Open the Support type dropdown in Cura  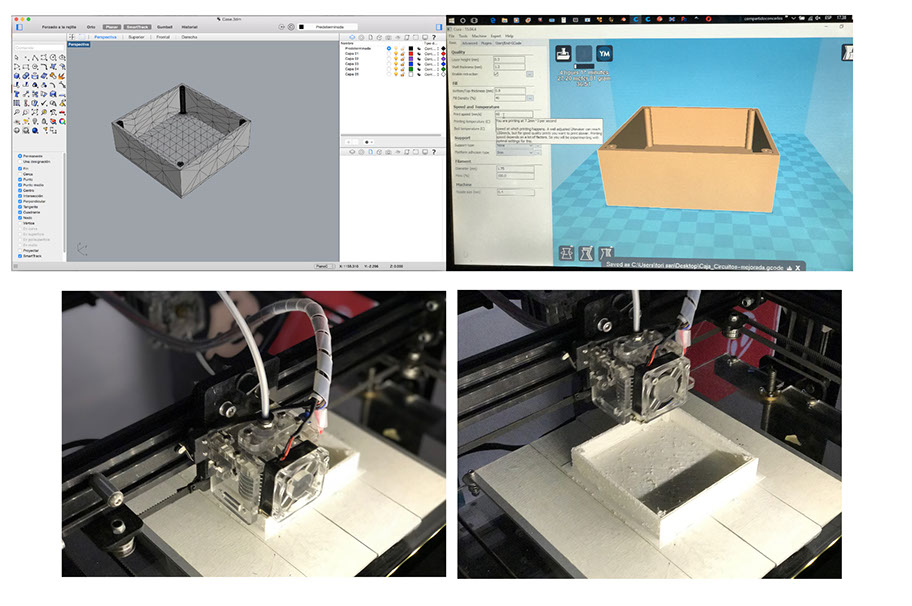515,145
